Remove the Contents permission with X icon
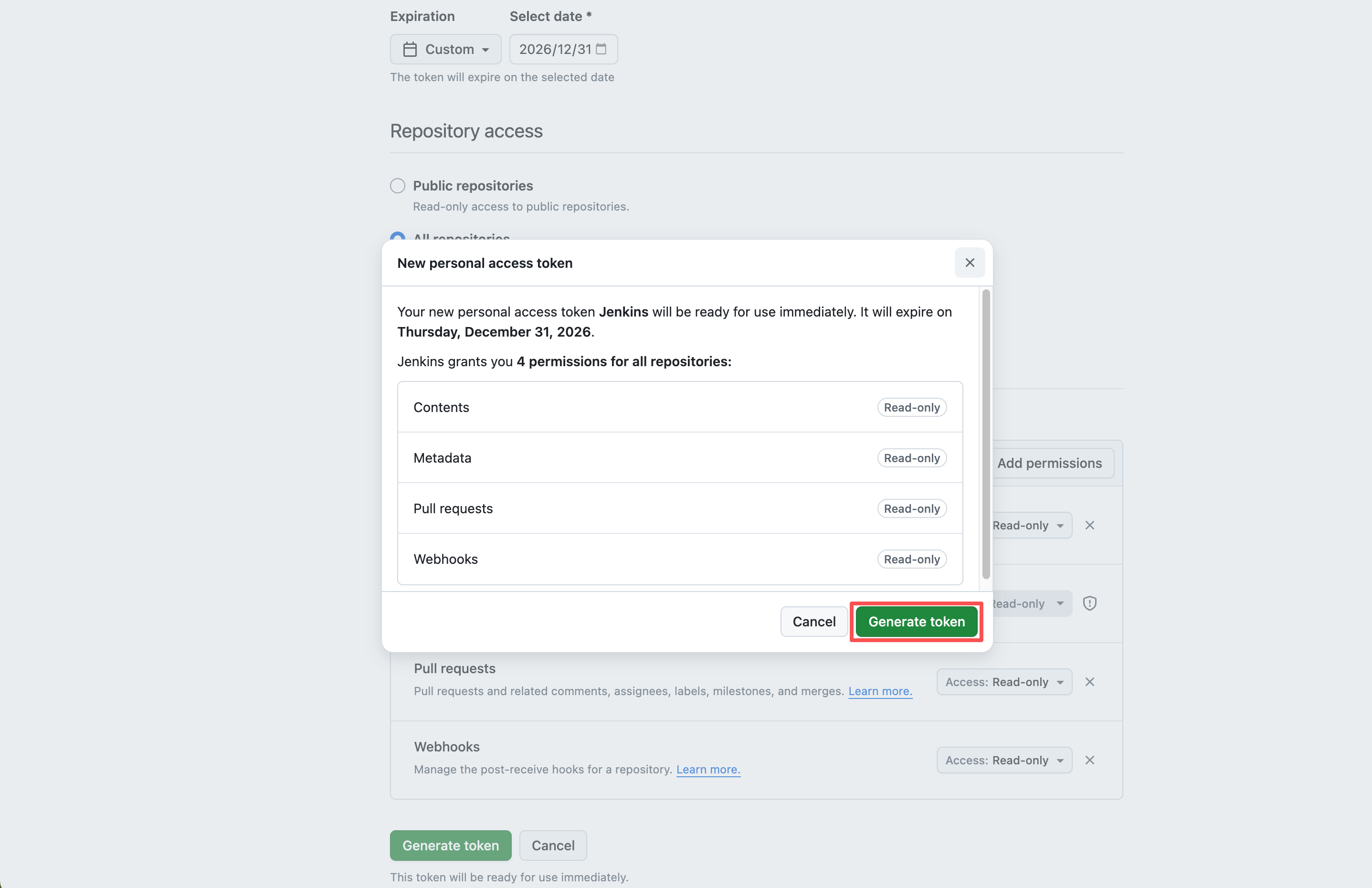Screen dimensions: 1372x888 (1089, 525)
